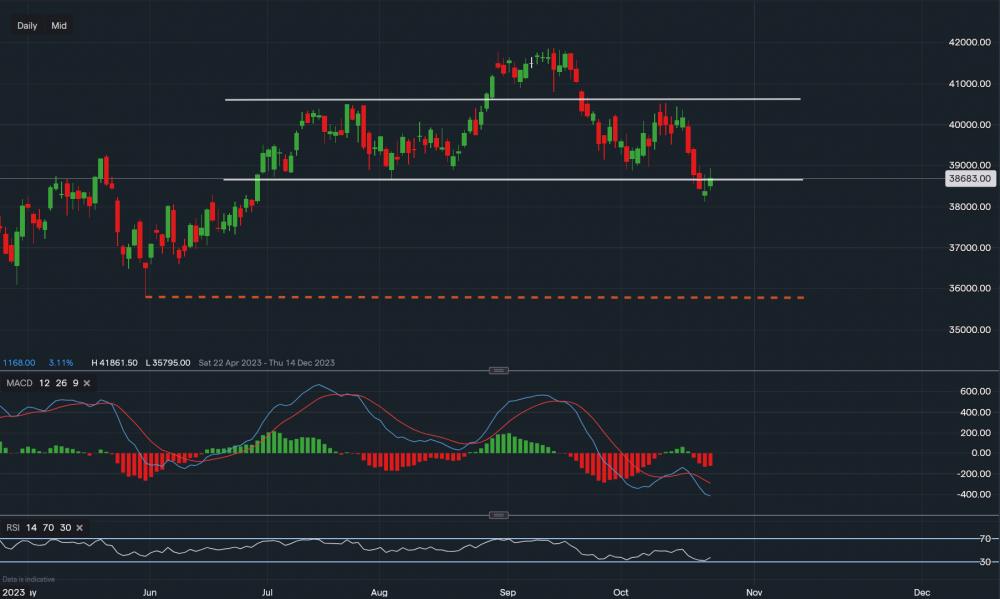Click the Nov label on time axis

[x=755, y=592]
